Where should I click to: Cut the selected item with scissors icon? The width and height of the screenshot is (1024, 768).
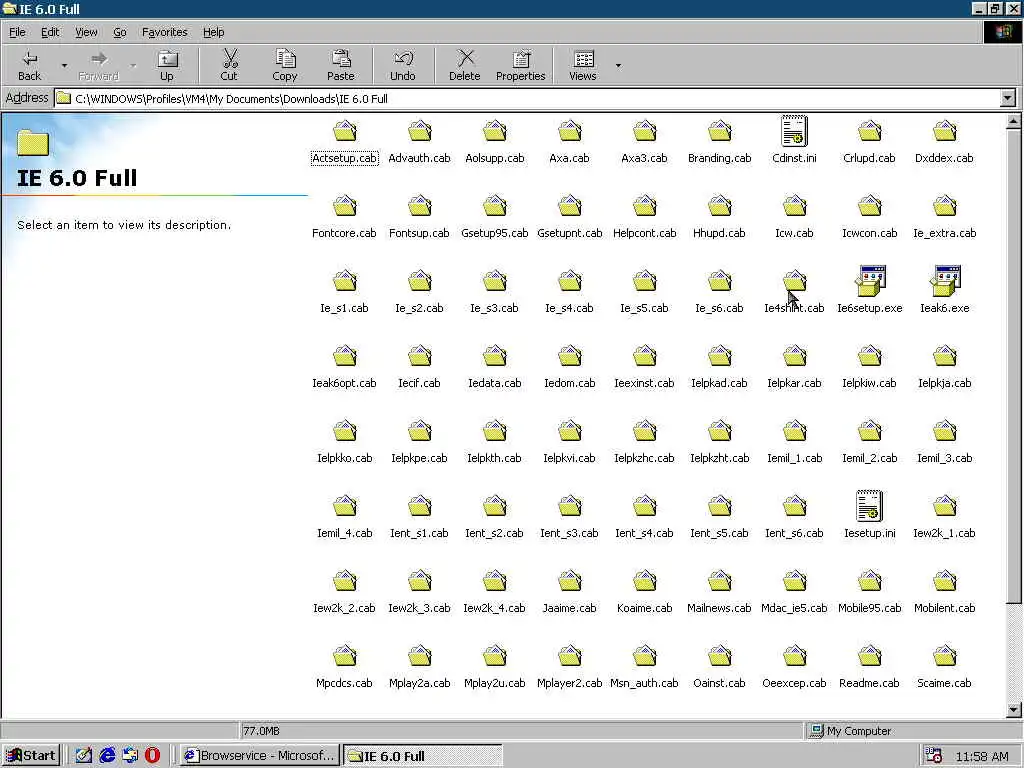coord(229,65)
